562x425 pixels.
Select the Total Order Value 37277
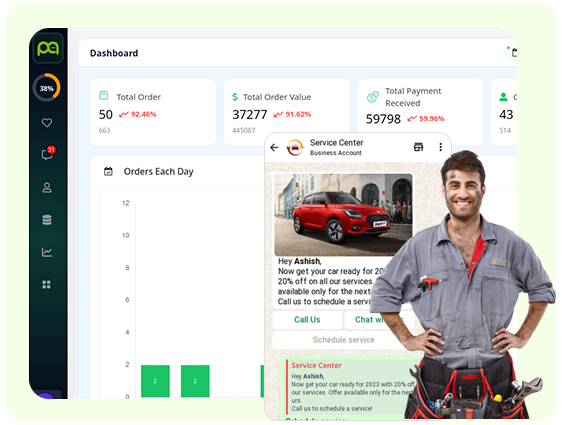(x=250, y=115)
